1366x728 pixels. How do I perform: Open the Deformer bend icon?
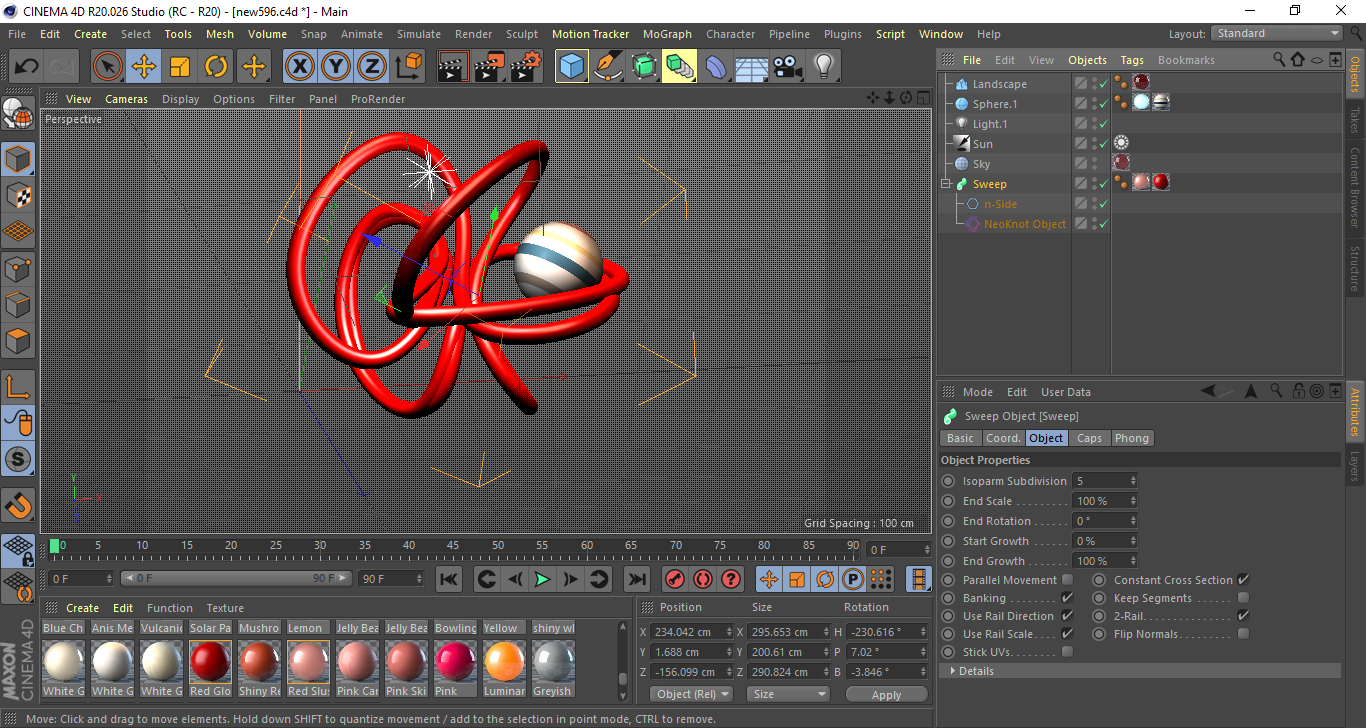(x=716, y=67)
